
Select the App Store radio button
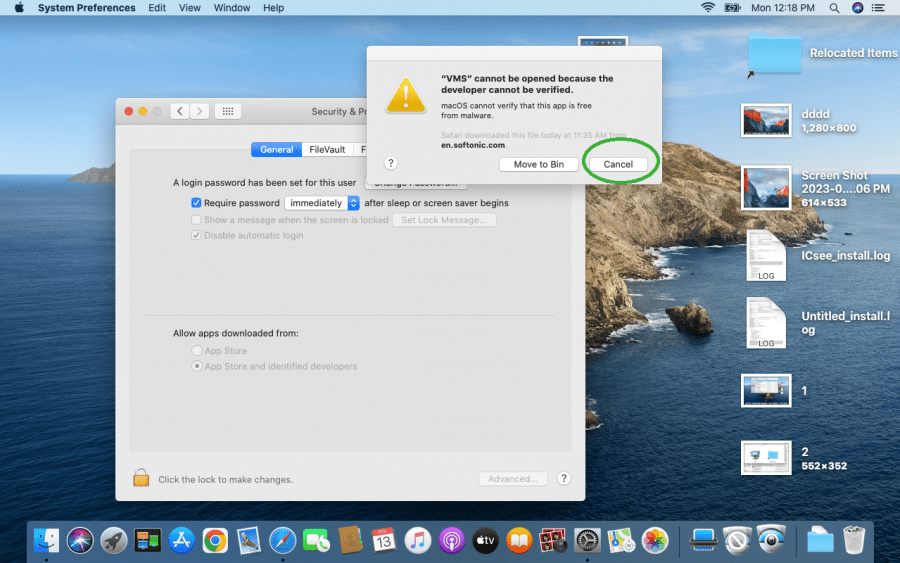[197, 351]
